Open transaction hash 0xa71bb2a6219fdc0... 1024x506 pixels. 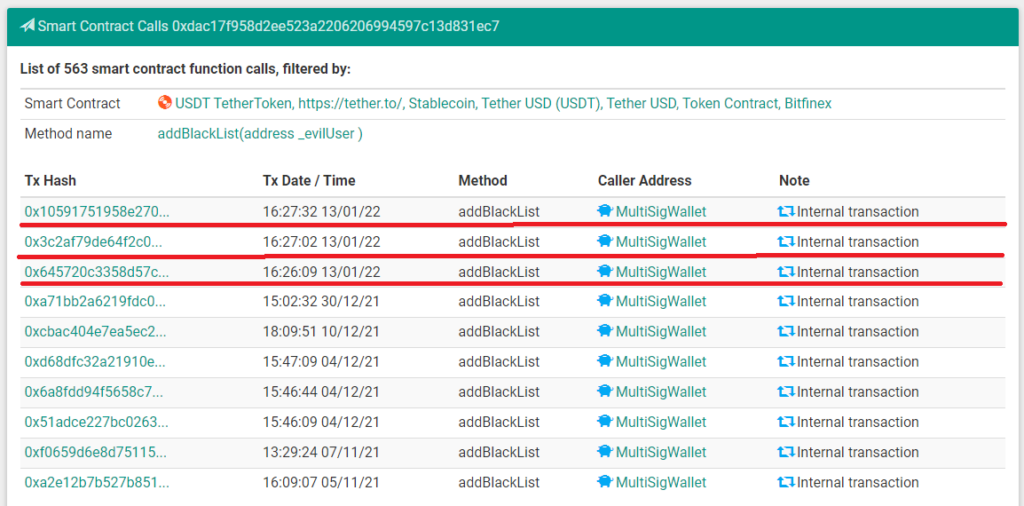tap(95, 302)
